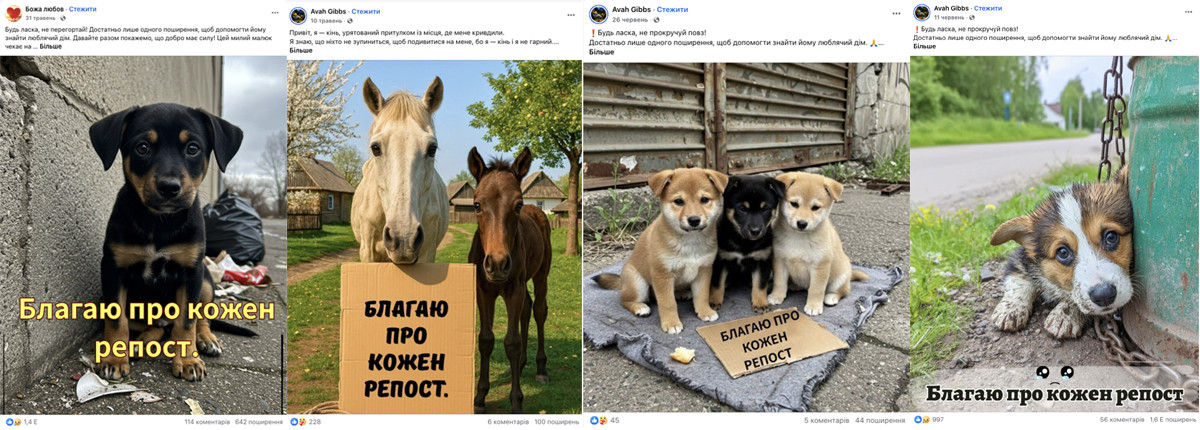The width and height of the screenshot is (1200, 430).
Task: Open 114 коментарів on black puppy post
Action: (207, 422)
